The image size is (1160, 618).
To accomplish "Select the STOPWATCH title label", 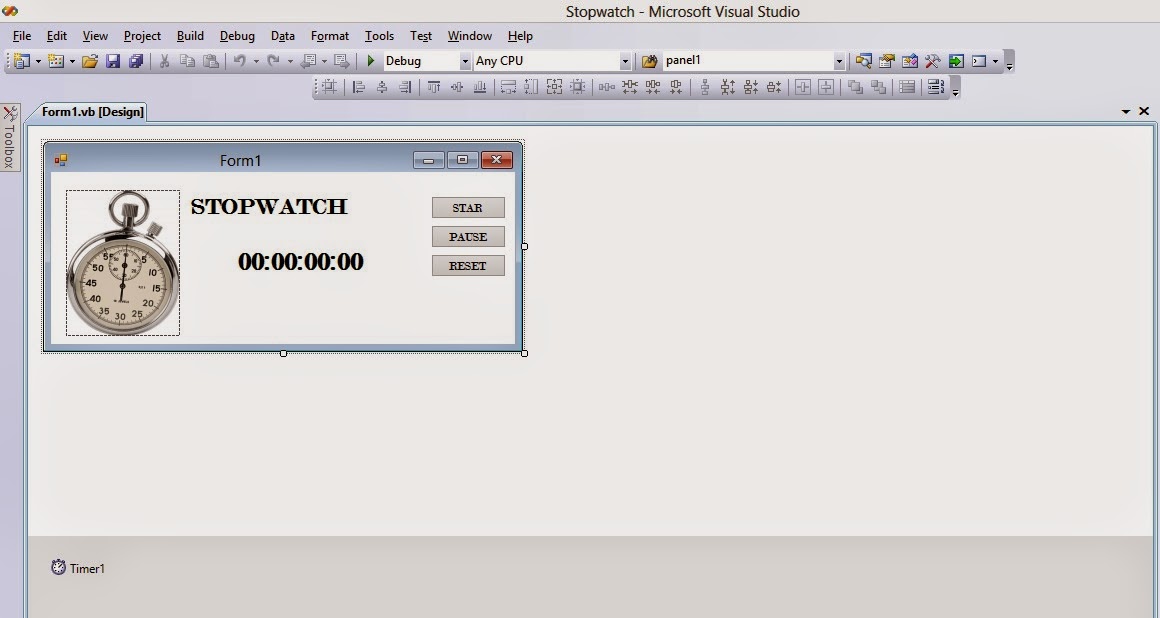I will [269, 206].
